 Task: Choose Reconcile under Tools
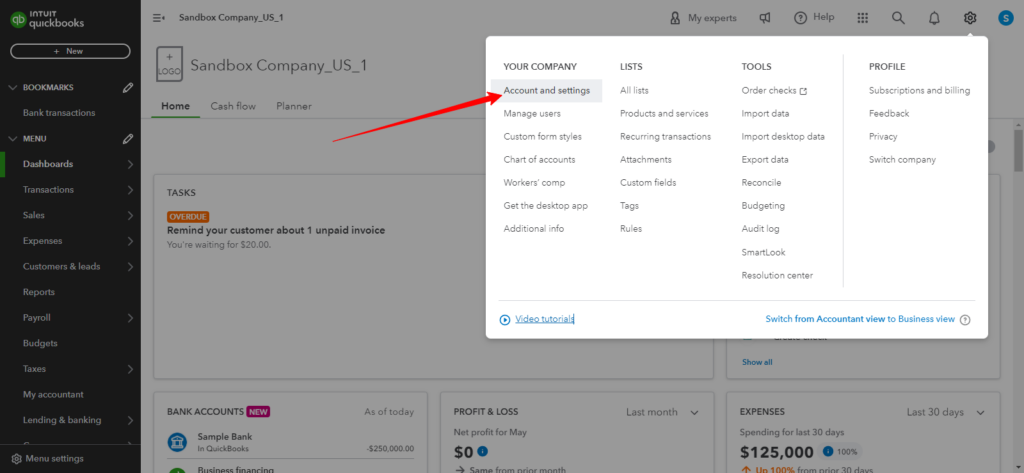tap(761, 183)
